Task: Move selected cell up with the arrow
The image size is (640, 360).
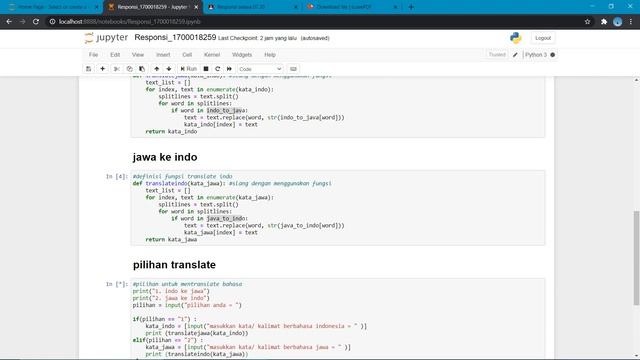Action: pos(157,69)
